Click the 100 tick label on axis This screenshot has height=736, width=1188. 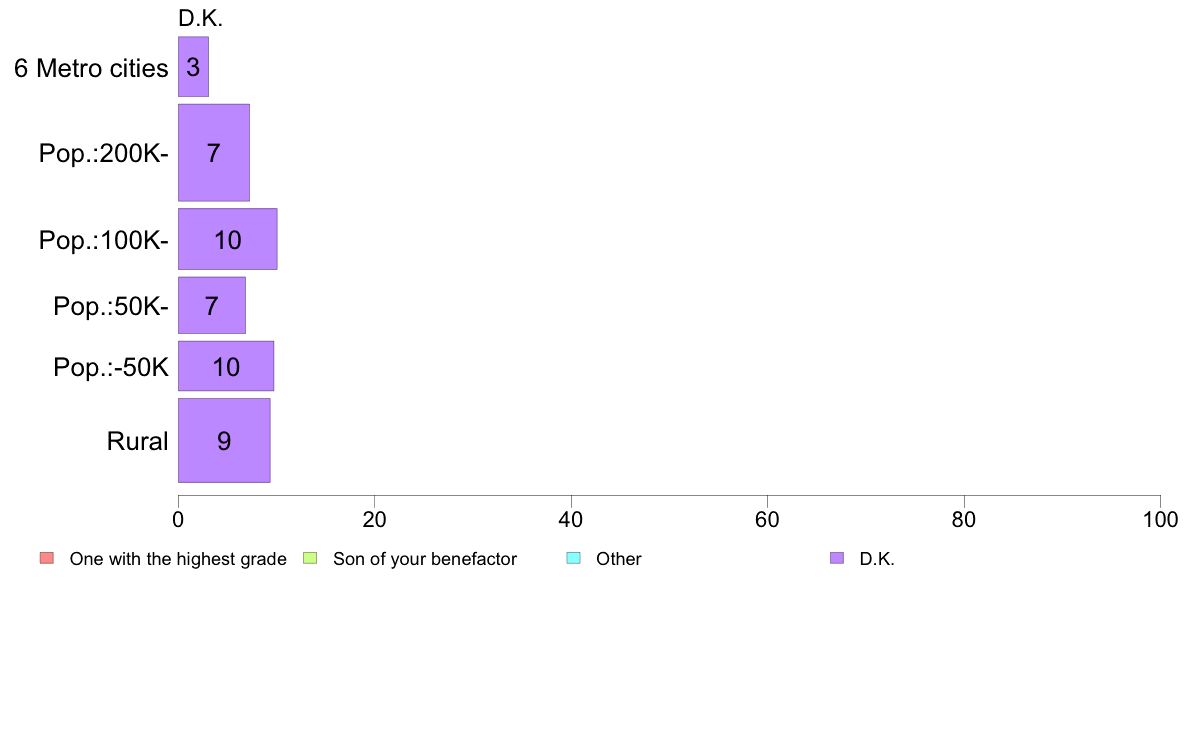[1160, 519]
